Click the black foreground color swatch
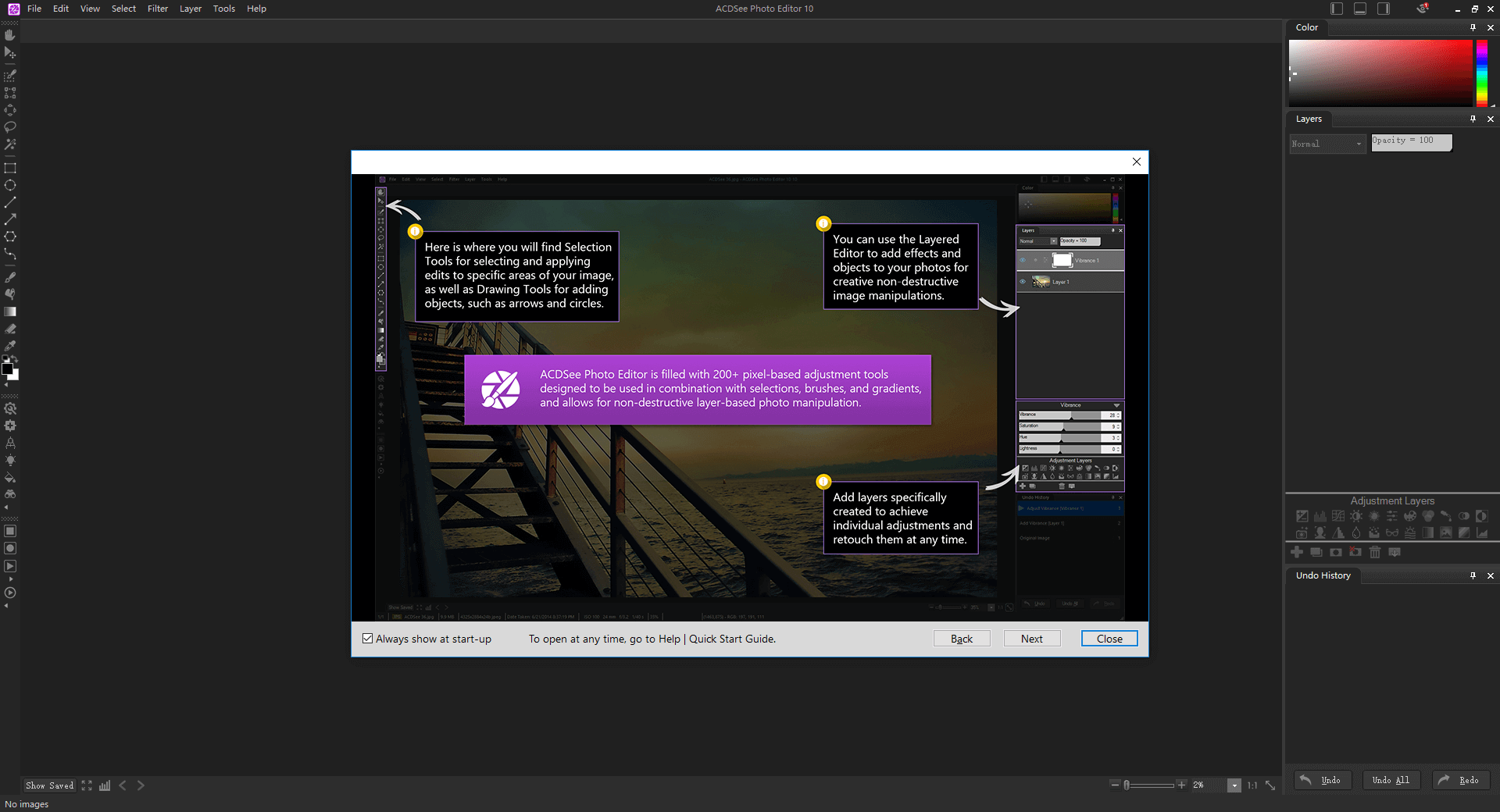Image resolution: width=1500 pixels, height=812 pixels. click(x=7, y=369)
